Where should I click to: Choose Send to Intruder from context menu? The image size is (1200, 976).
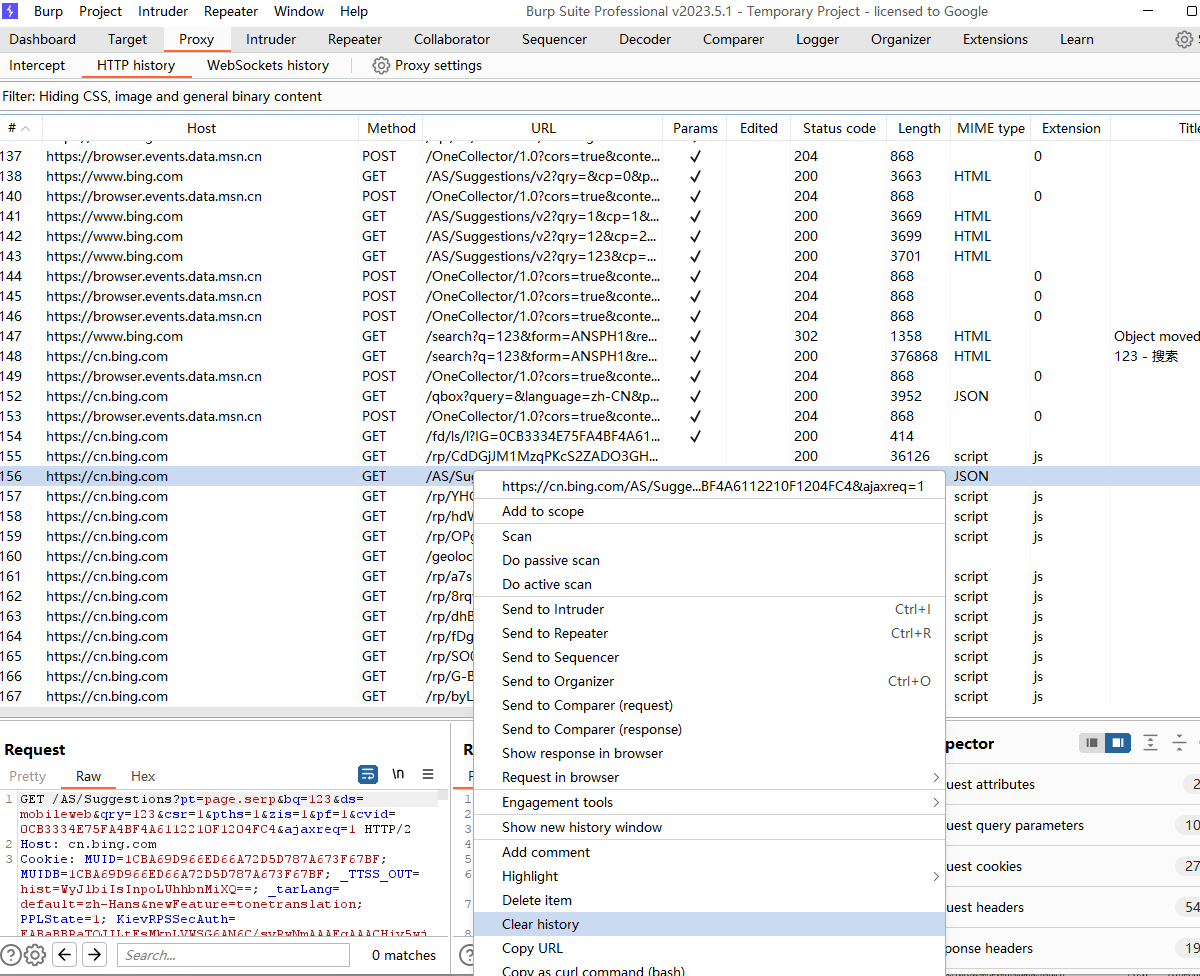(x=709, y=609)
